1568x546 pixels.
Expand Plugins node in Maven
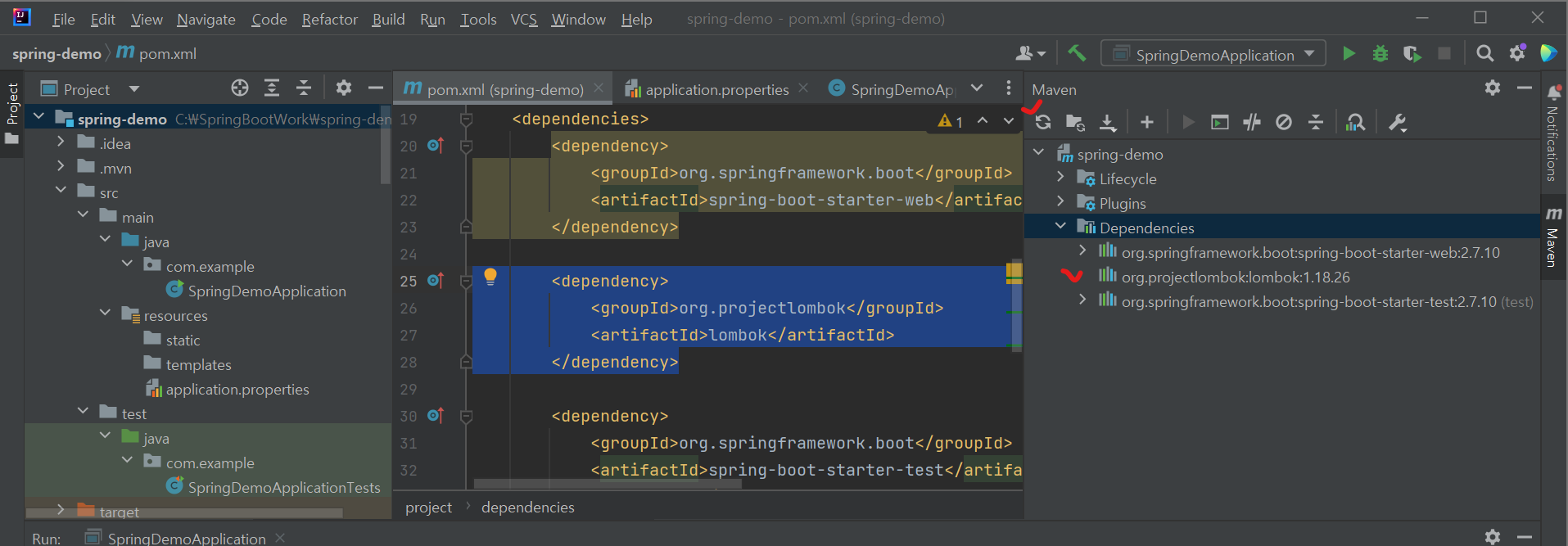point(1061,202)
